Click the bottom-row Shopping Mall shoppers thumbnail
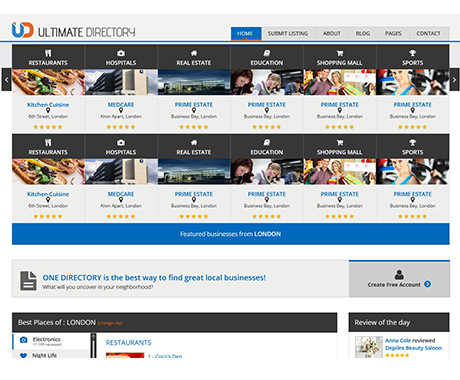 coord(340,171)
